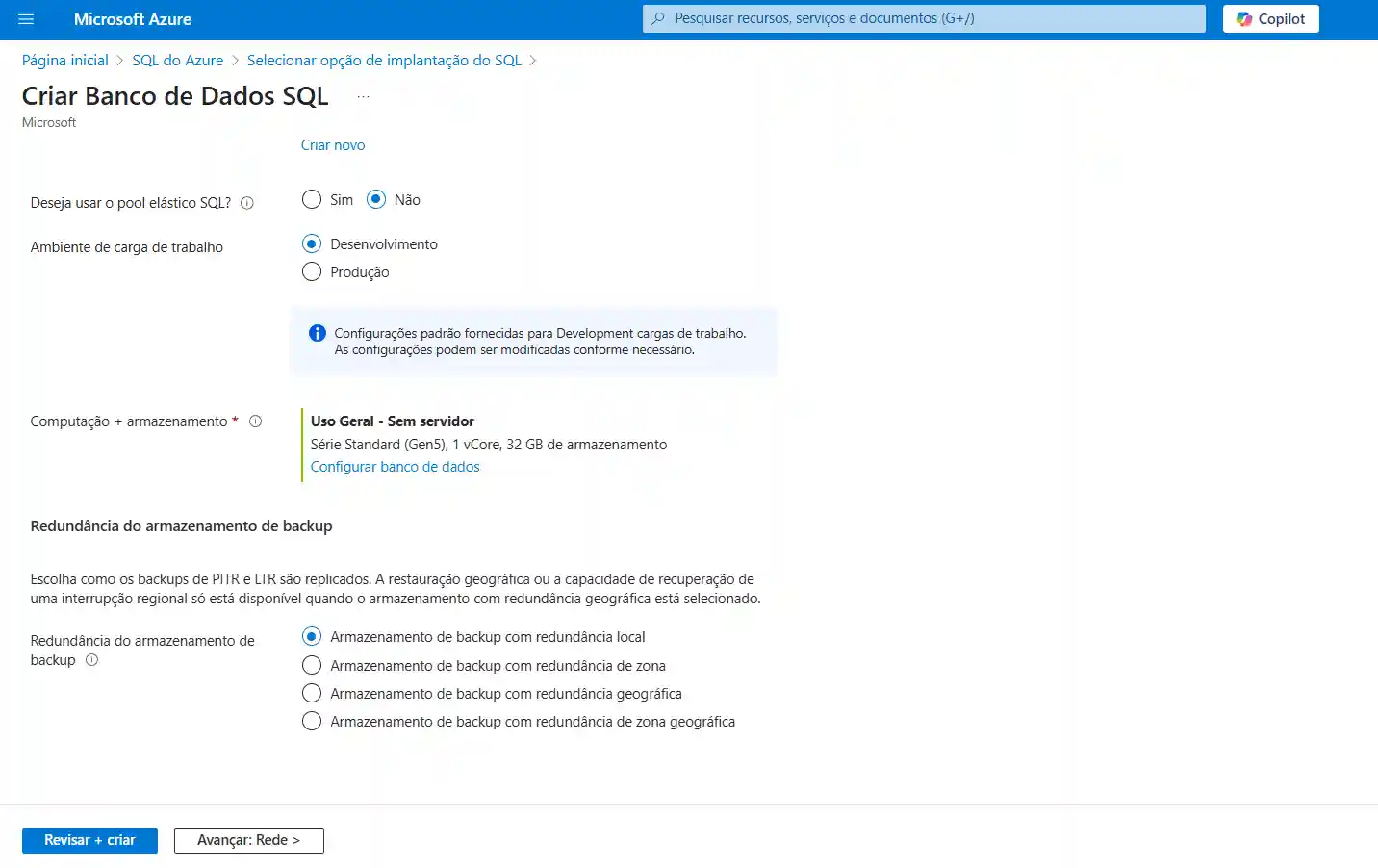Open SQL do Azure breadcrumb

tap(177, 61)
